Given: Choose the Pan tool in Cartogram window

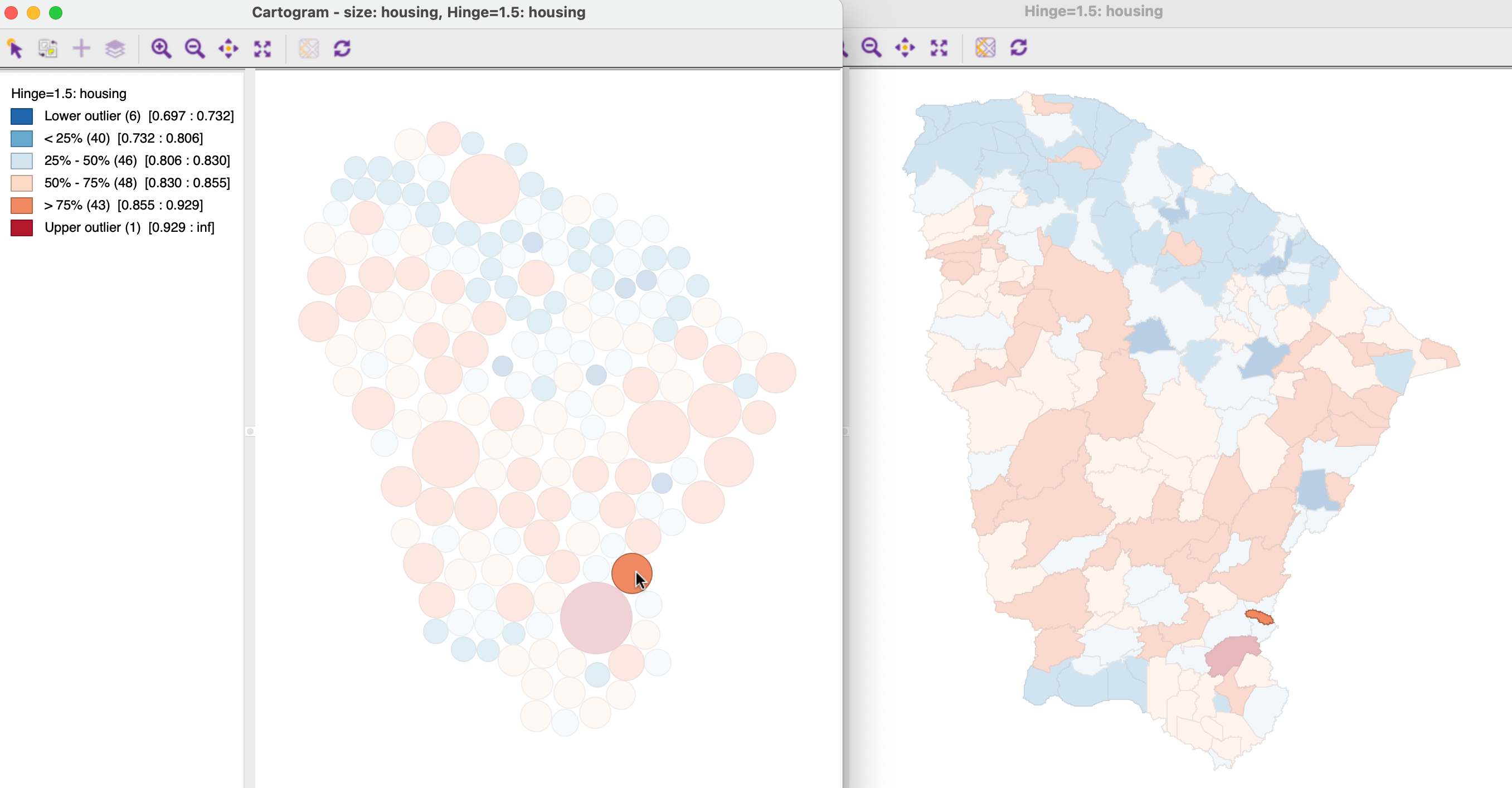Looking at the screenshot, I should coord(228,48).
